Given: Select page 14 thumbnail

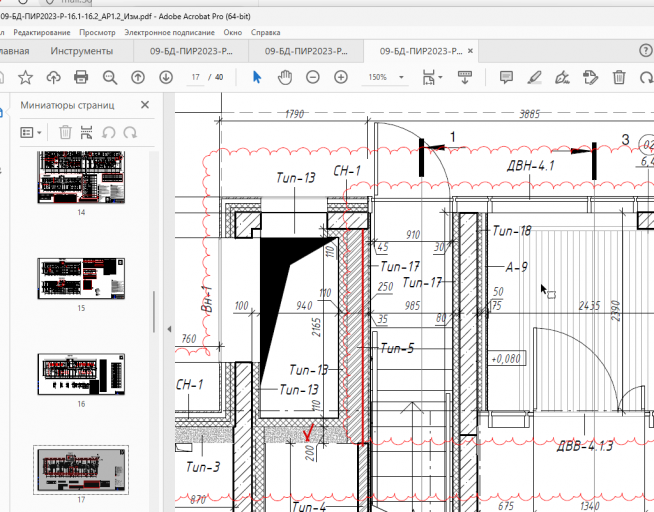Looking at the screenshot, I should 81,177.
